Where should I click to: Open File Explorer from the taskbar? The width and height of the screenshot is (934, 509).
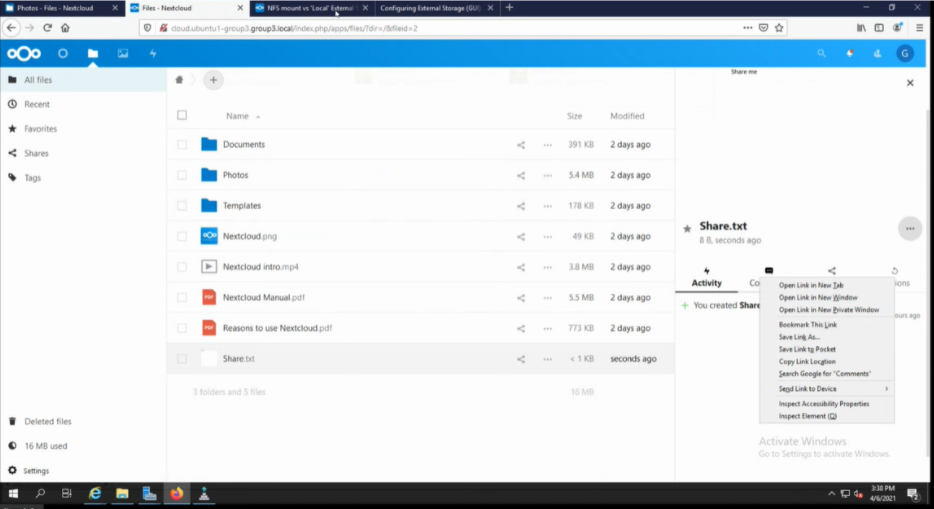coord(122,494)
